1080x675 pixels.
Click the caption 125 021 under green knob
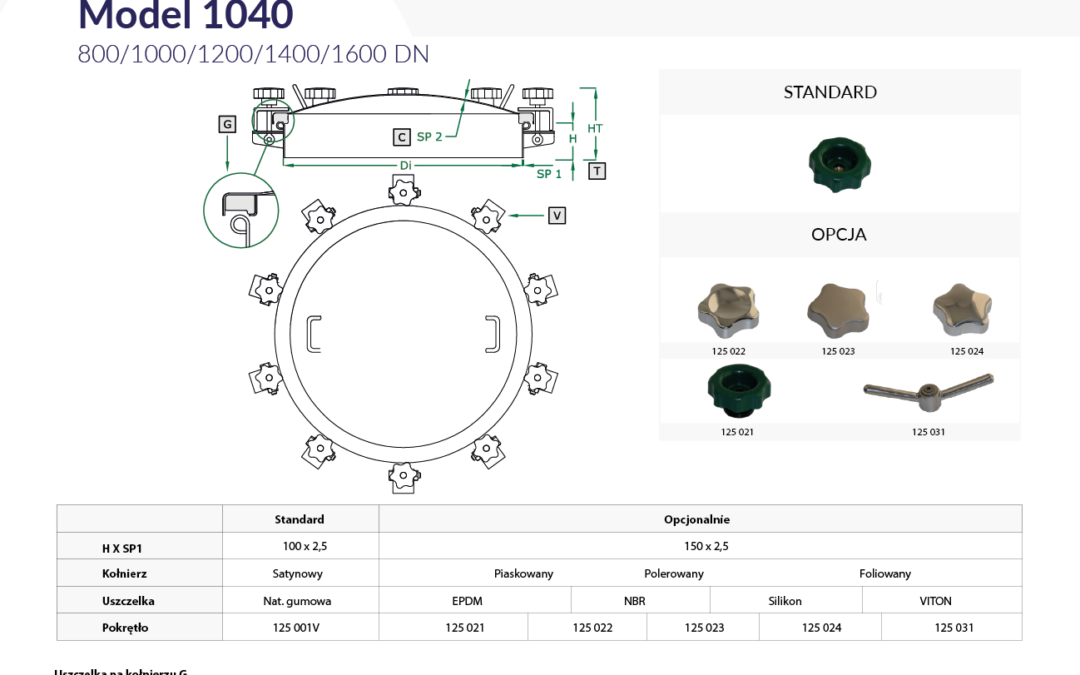pos(737,432)
